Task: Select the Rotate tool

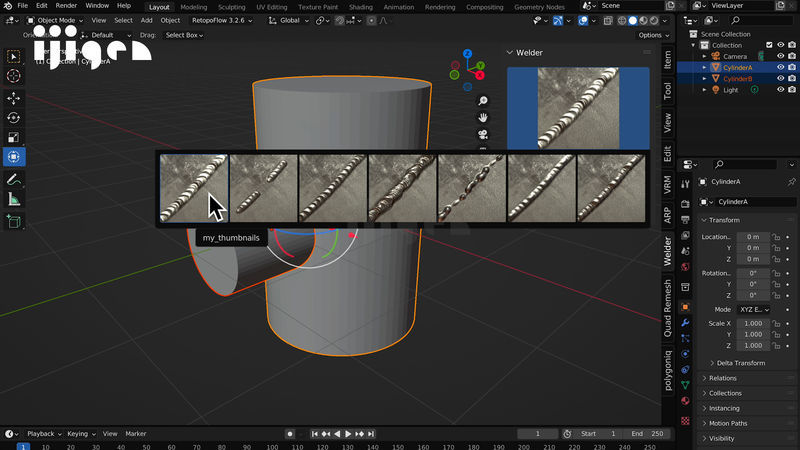Action: [x=14, y=118]
